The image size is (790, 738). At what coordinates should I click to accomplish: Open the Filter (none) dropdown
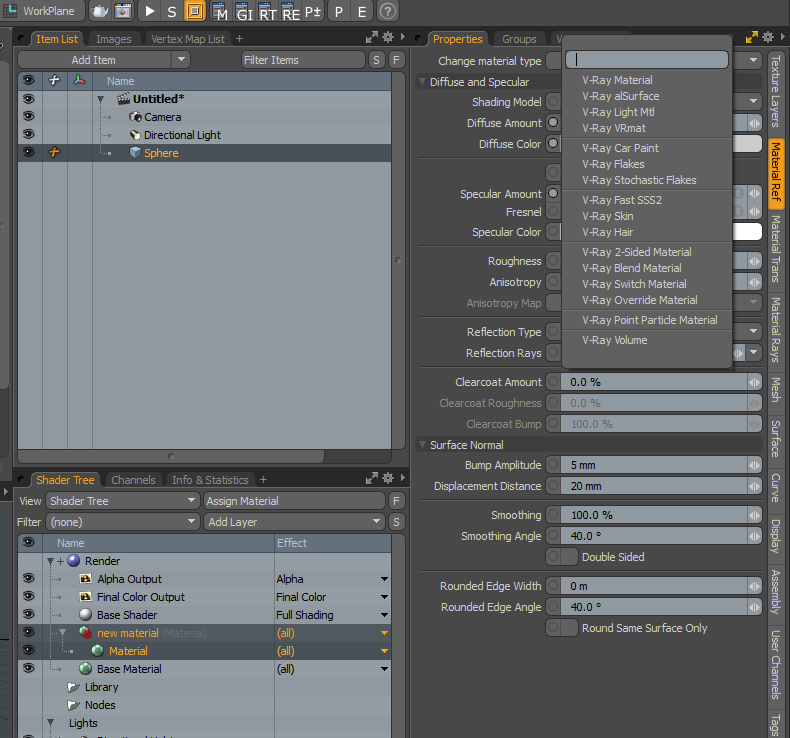(122, 522)
